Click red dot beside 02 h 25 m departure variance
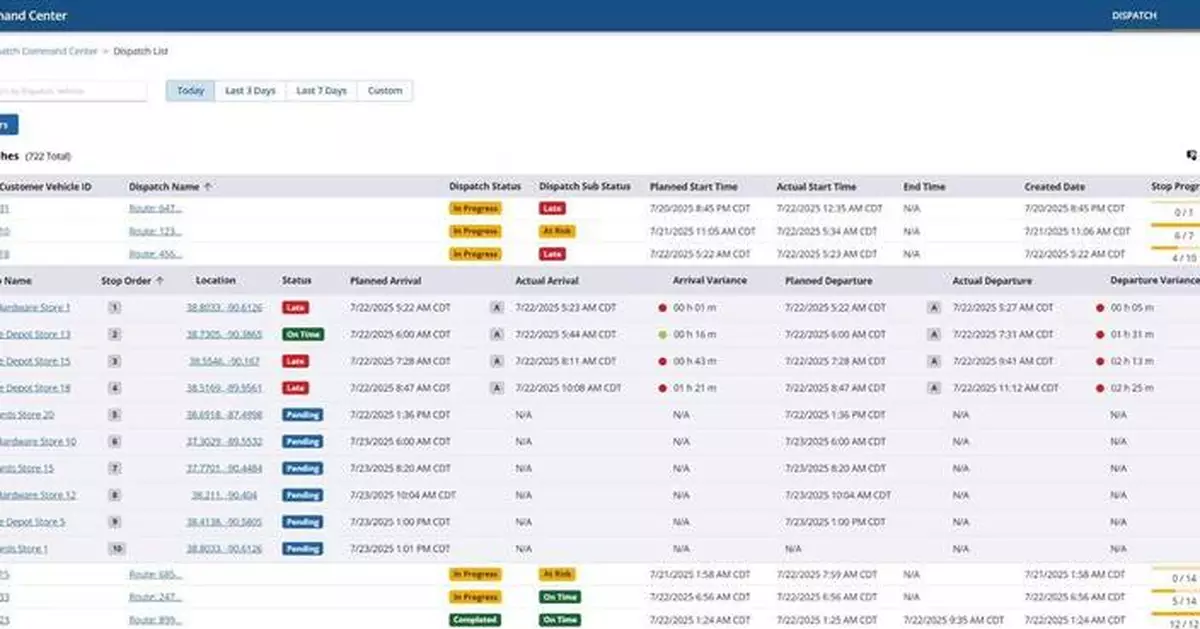Image resolution: width=1200 pixels, height=629 pixels. click(1100, 388)
